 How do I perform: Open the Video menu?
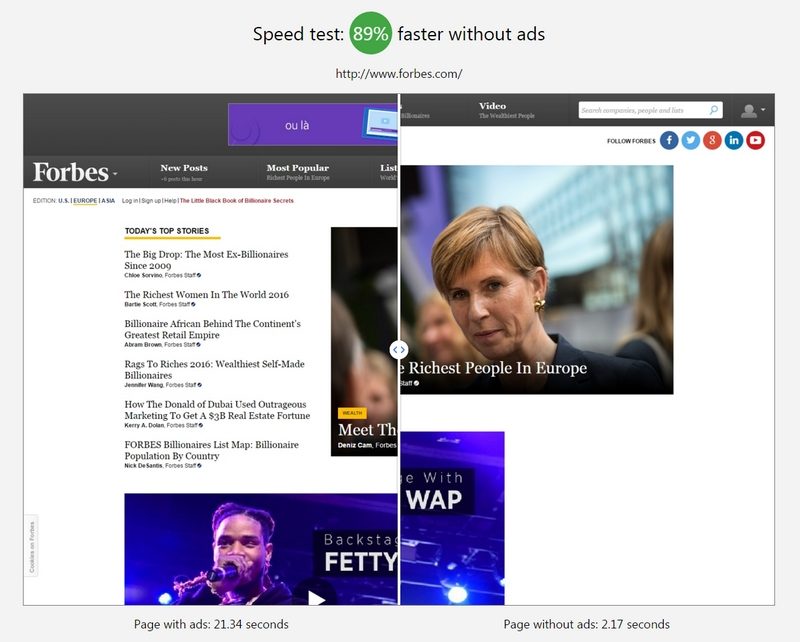(x=506, y=110)
